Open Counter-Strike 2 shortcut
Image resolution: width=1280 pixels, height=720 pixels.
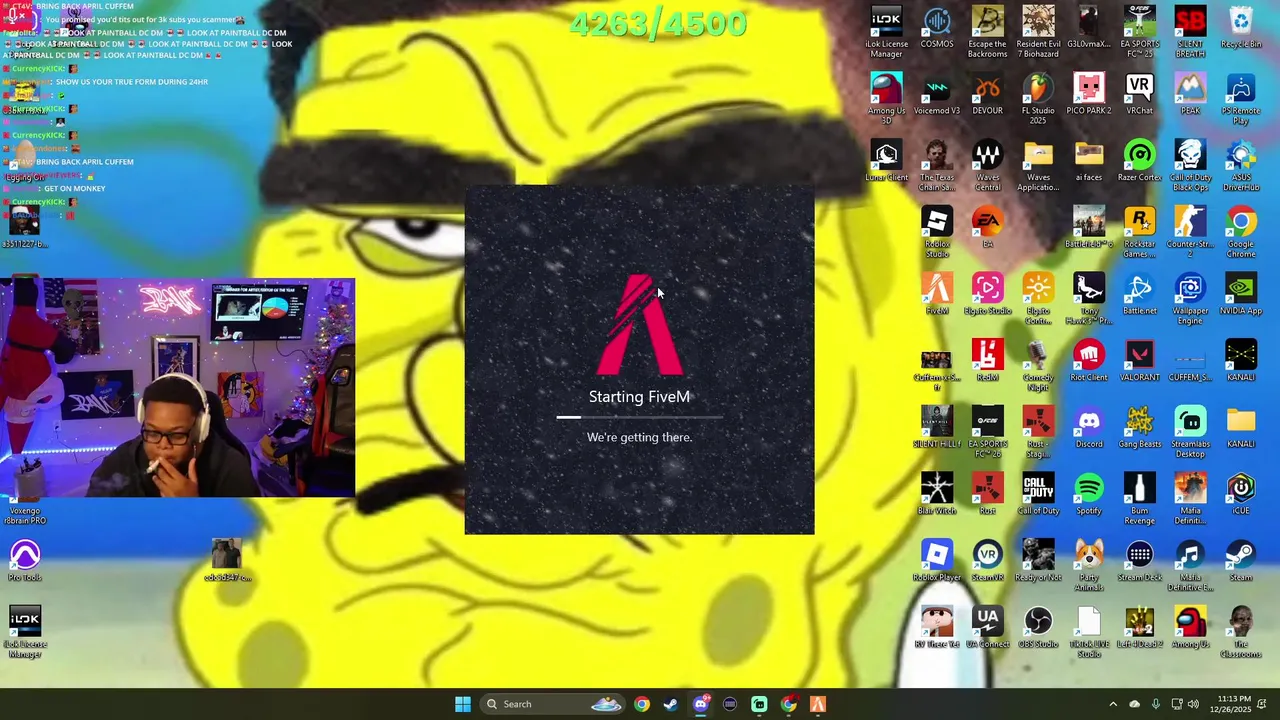1190,233
